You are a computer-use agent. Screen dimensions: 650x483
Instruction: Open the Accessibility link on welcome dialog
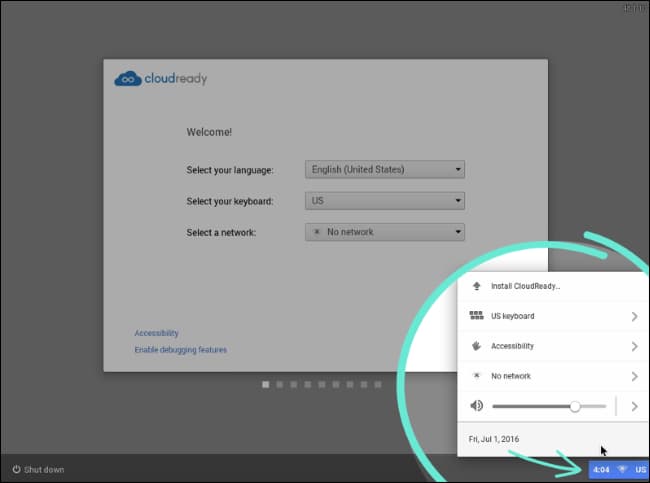point(156,333)
